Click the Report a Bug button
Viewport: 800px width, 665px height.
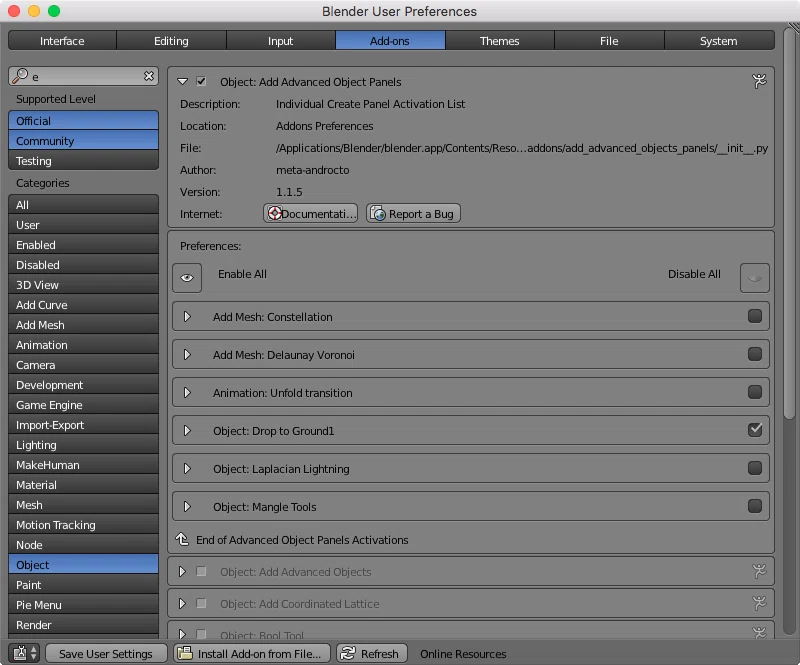tap(413, 213)
